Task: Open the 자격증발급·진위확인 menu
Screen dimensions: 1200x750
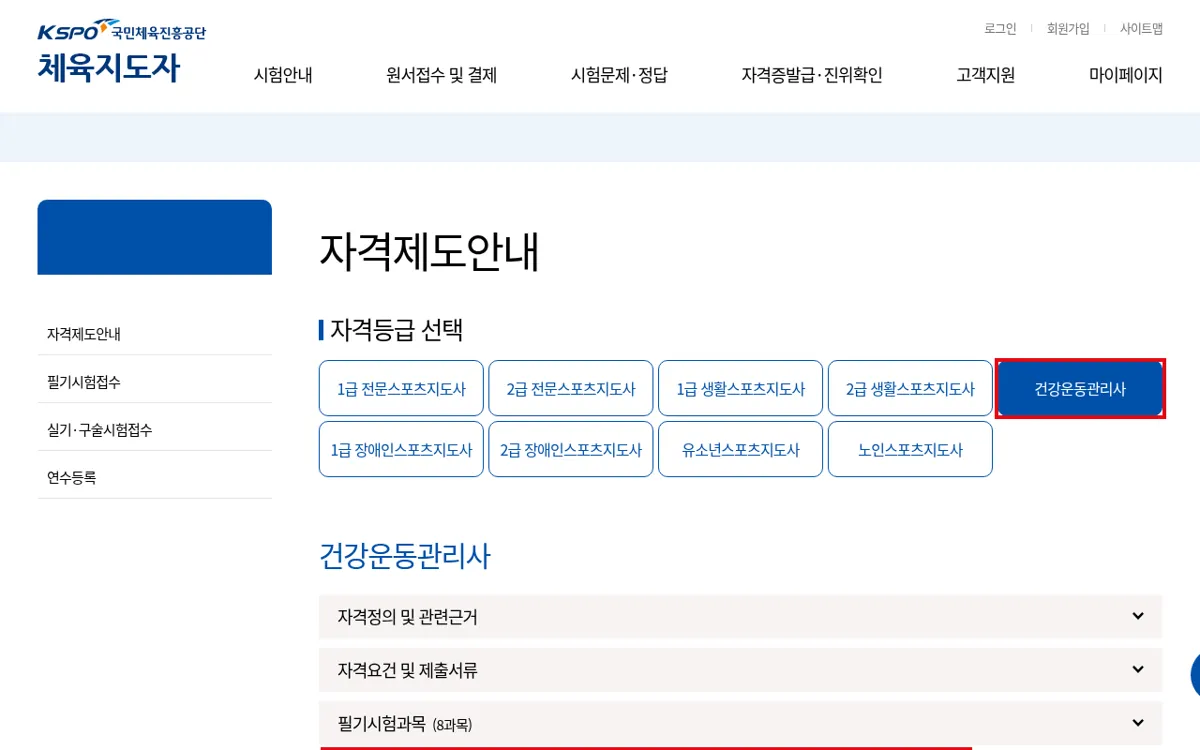Action: point(812,75)
